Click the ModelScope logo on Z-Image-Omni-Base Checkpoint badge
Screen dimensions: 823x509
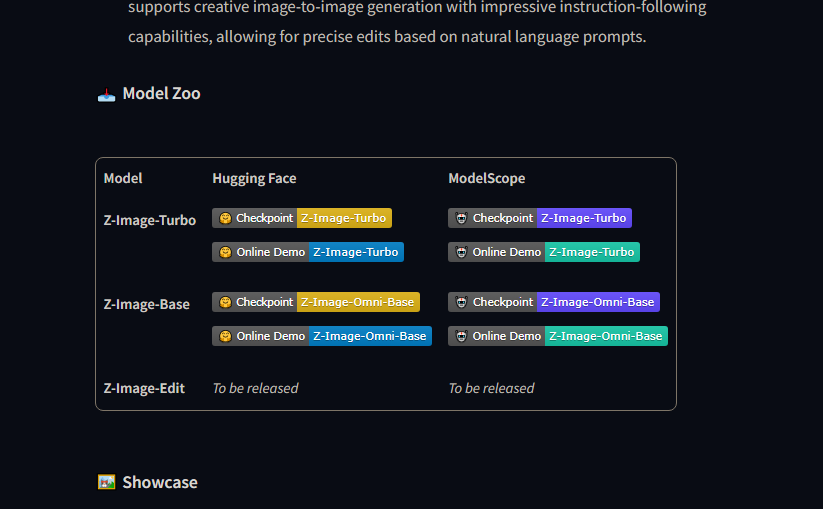(461, 302)
